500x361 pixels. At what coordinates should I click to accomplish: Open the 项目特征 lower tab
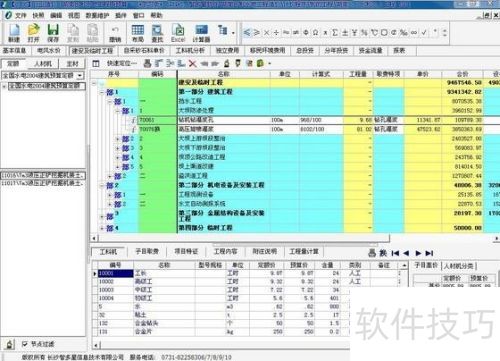(186, 251)
